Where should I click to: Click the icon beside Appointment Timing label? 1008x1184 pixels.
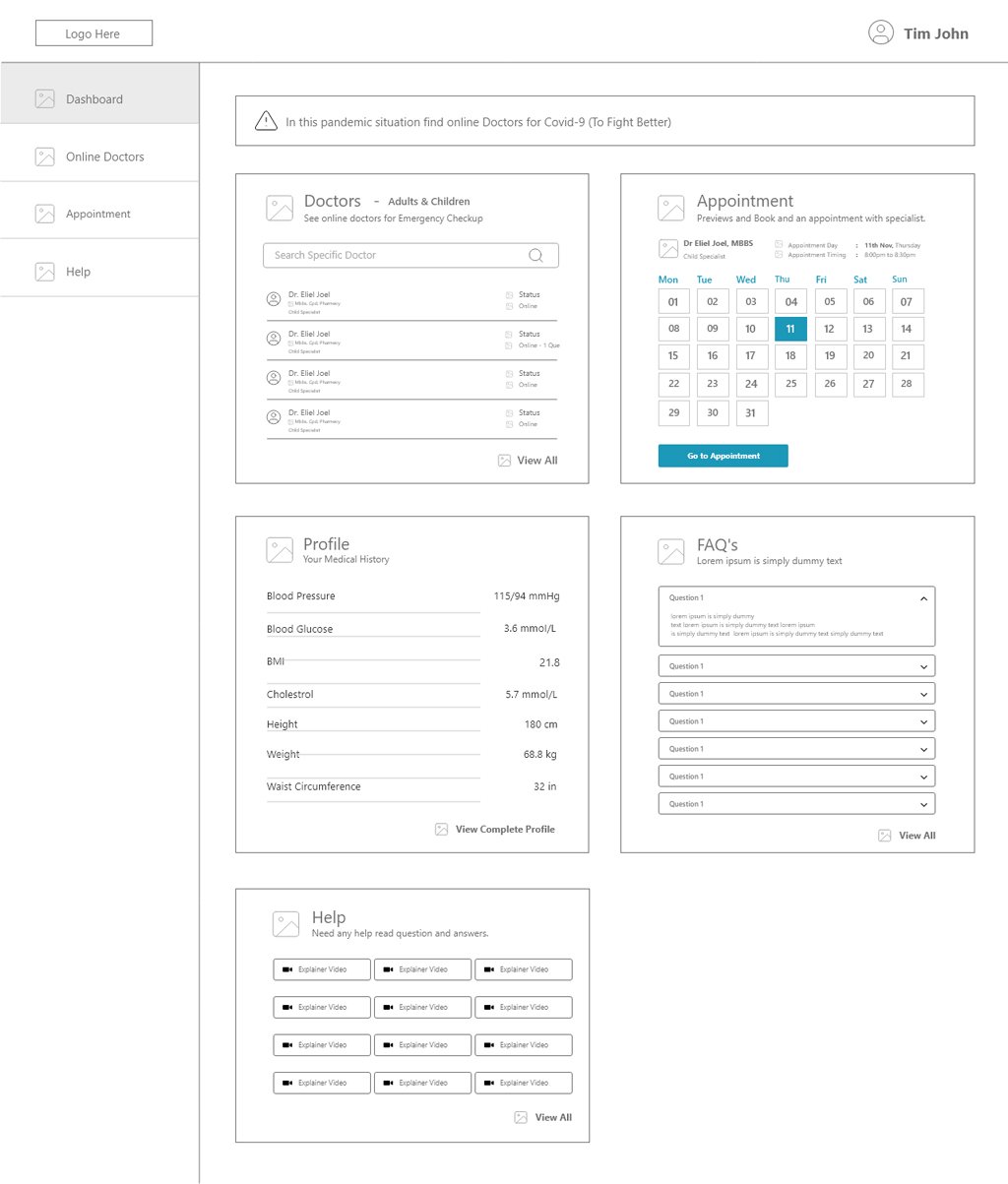pos(780,255)
